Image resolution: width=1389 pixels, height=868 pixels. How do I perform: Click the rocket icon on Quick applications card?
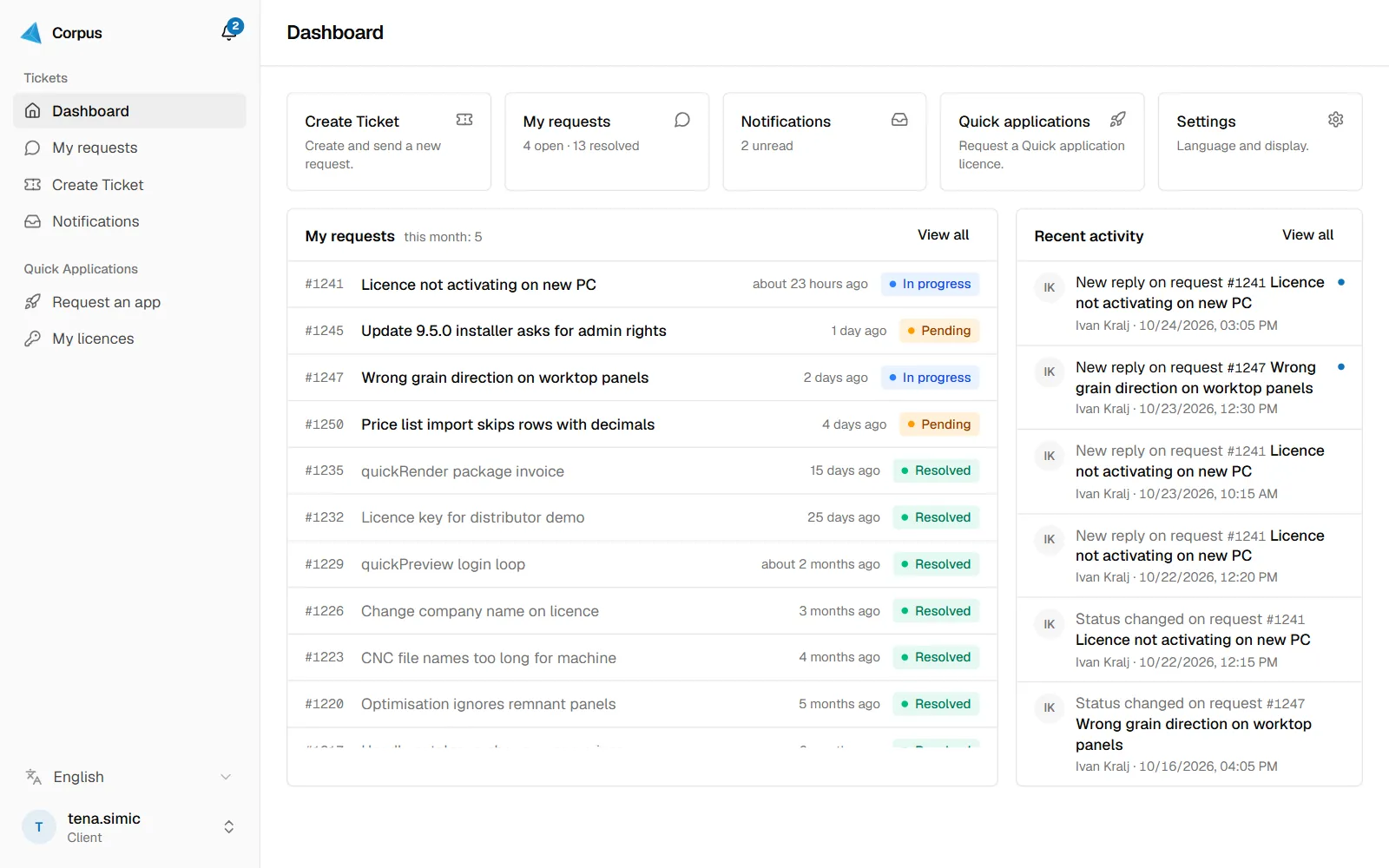1118,120
